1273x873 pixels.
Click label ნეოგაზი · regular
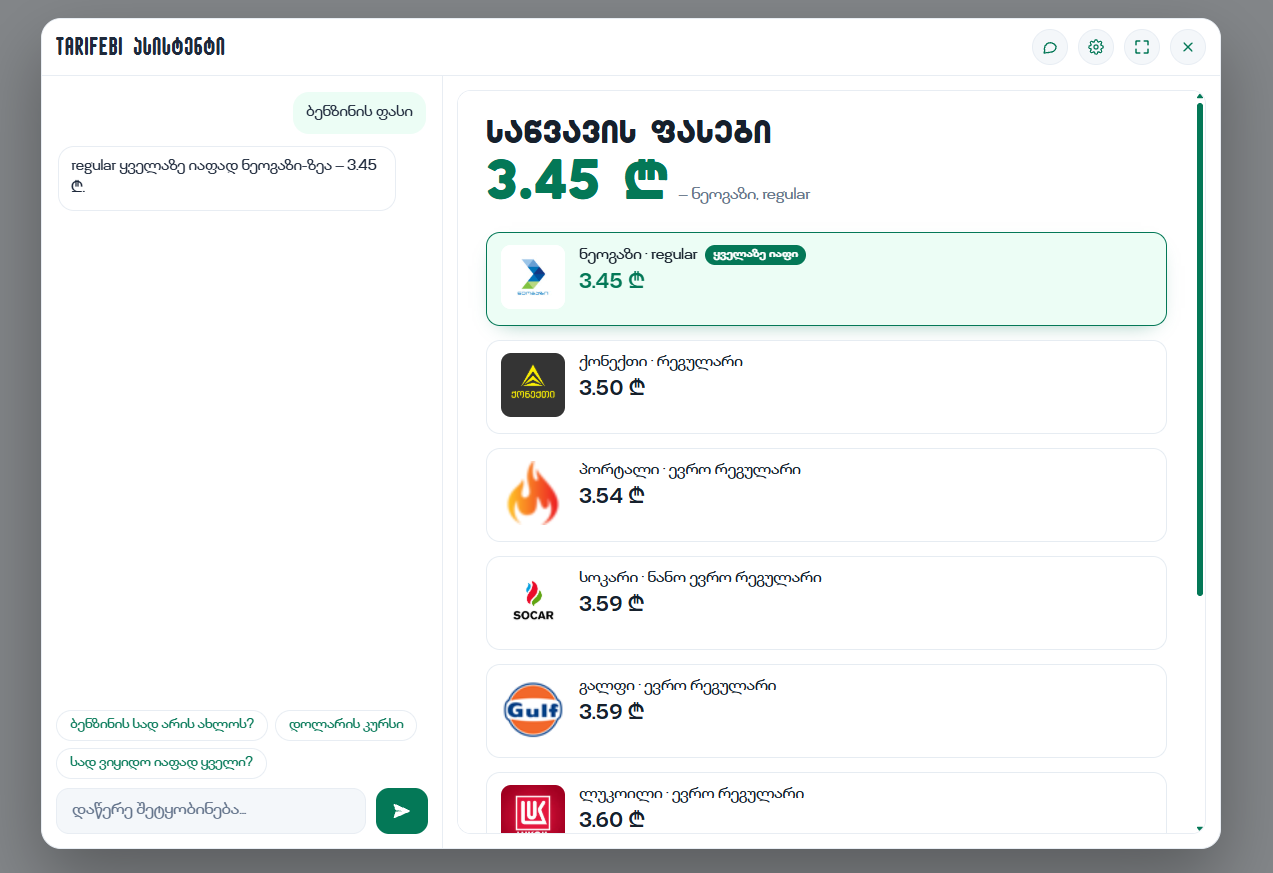tap(638, 255)
